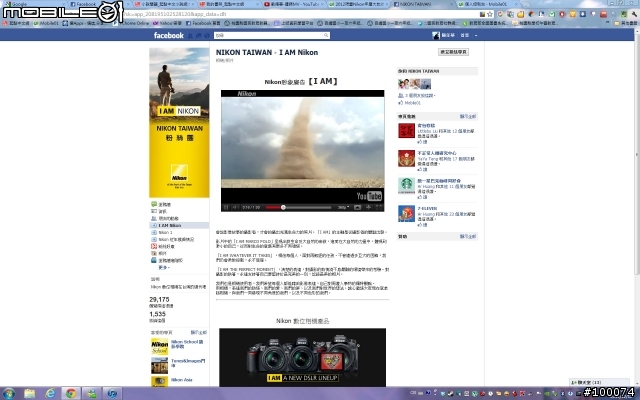Open the I AM Nikon sidebar item
The width and height of the screenshot is (640, 400).
point(180,225)
